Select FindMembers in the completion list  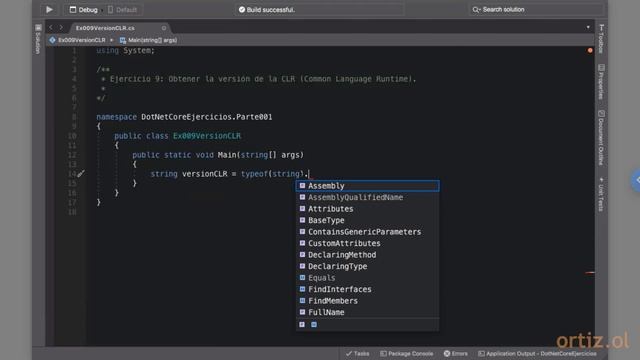tap(367, 300)
